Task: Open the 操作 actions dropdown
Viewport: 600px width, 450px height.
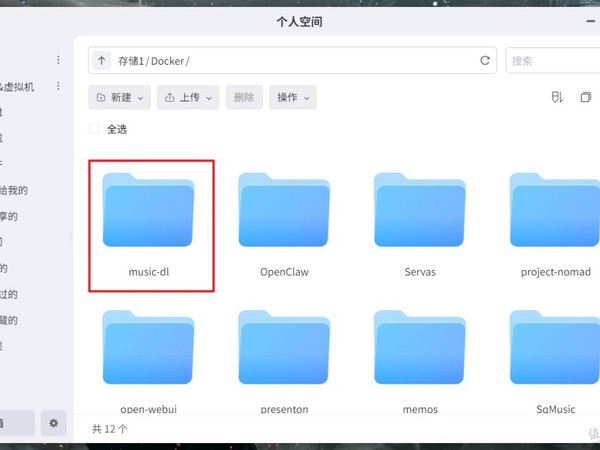Action: [293, 98]
